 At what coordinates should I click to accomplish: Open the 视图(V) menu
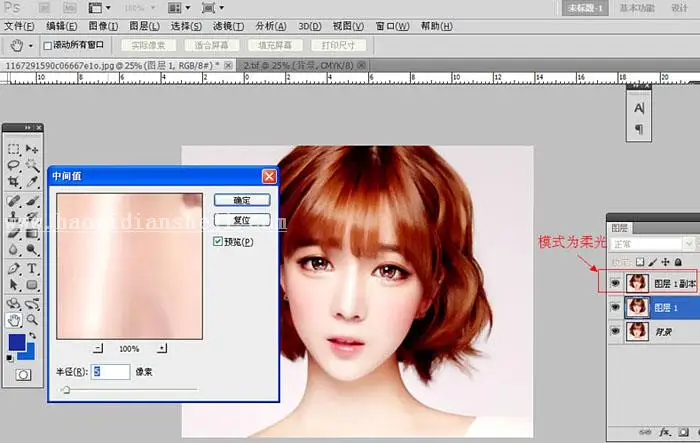click(348, 26)
